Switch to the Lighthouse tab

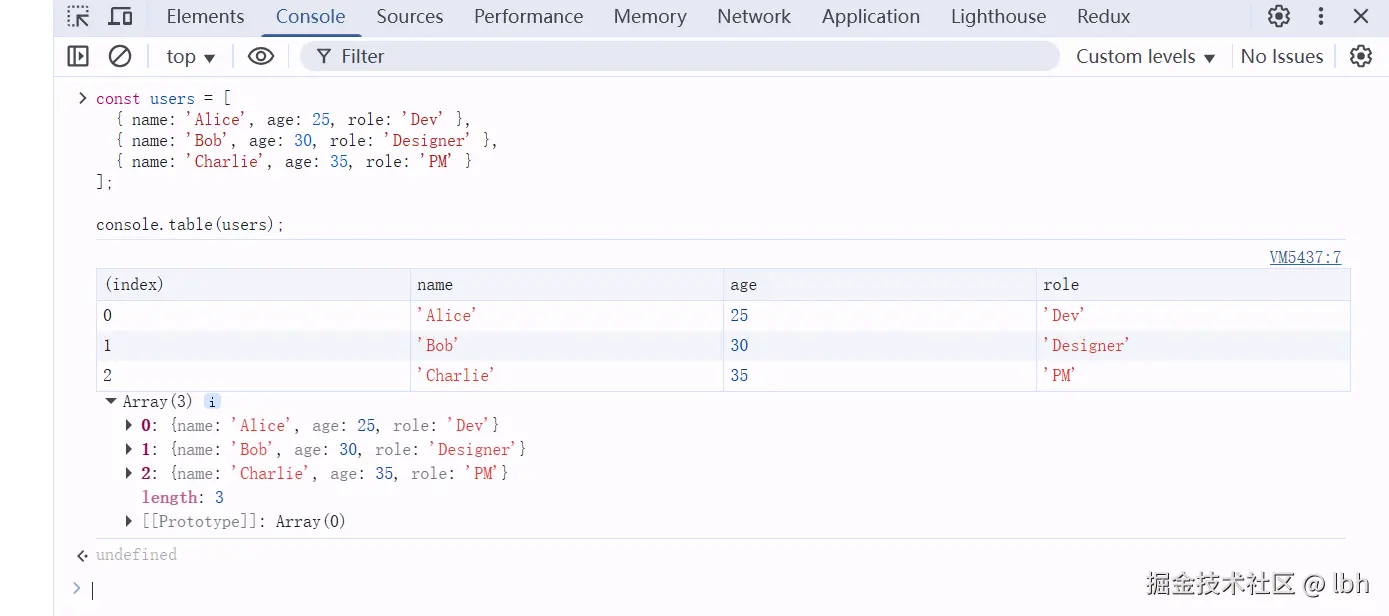(998, 17)
